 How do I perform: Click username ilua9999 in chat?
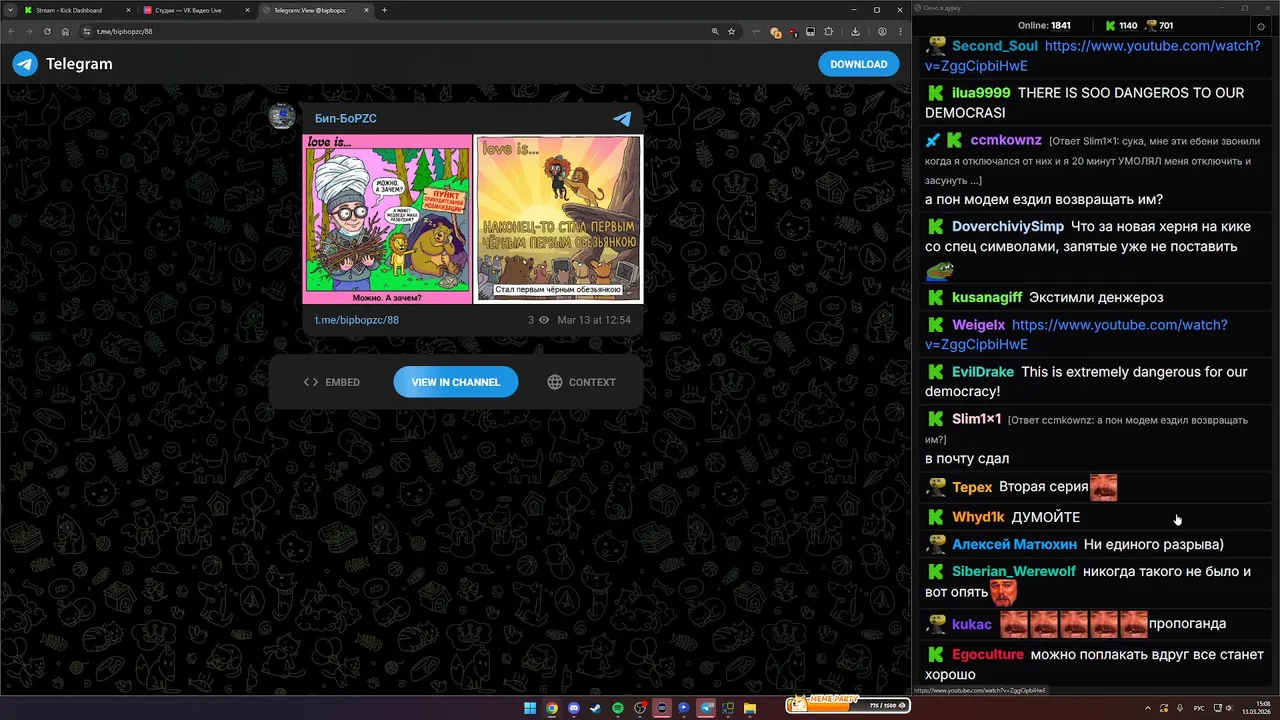click(981, 93)
